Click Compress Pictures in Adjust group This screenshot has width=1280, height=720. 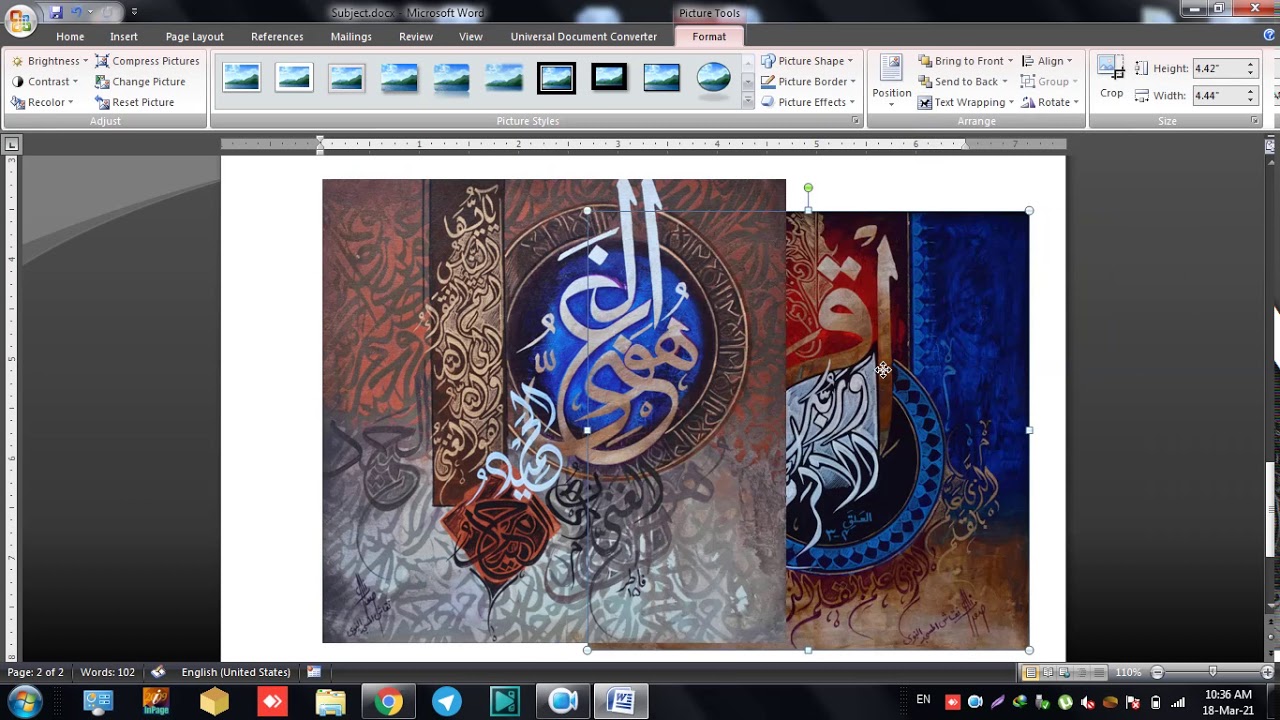tap(147, 61)
